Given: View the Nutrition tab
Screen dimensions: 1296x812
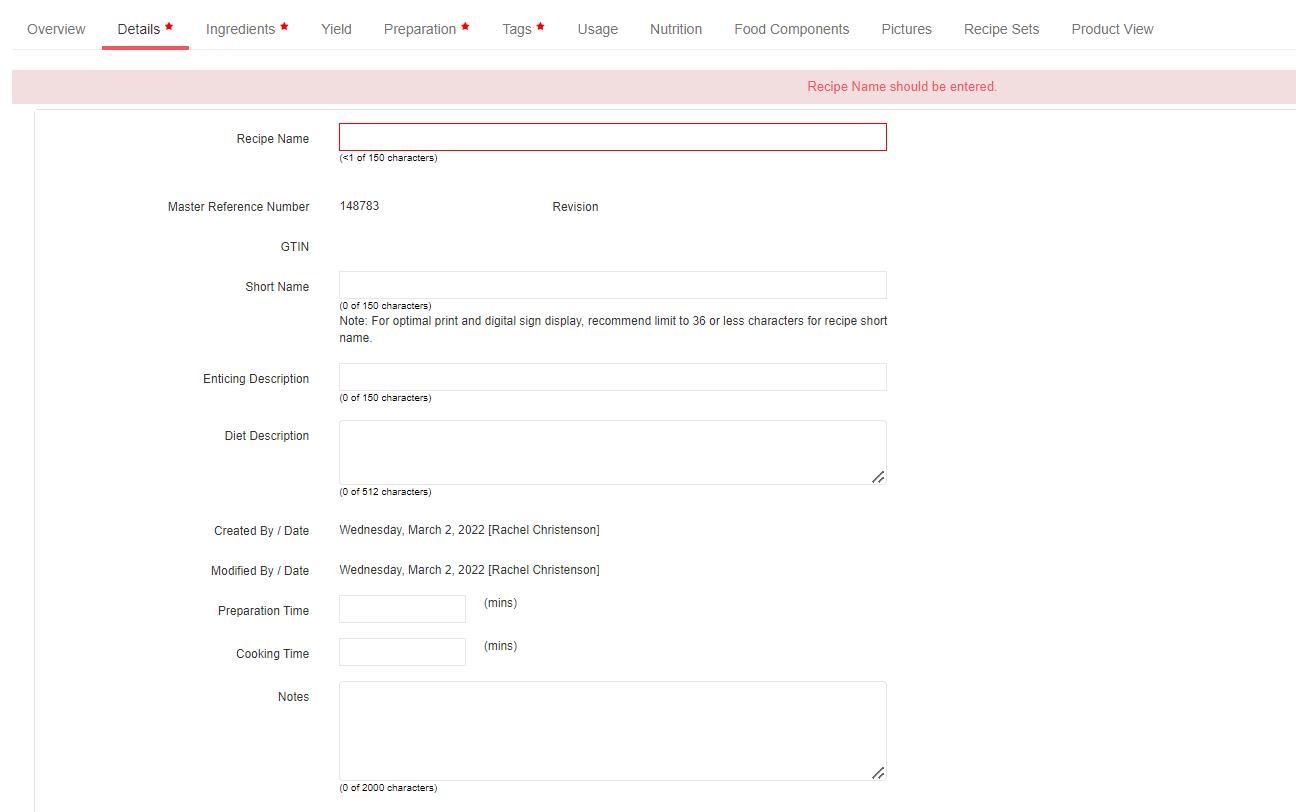Looking at the screenshot, I should tap(676, 29).
